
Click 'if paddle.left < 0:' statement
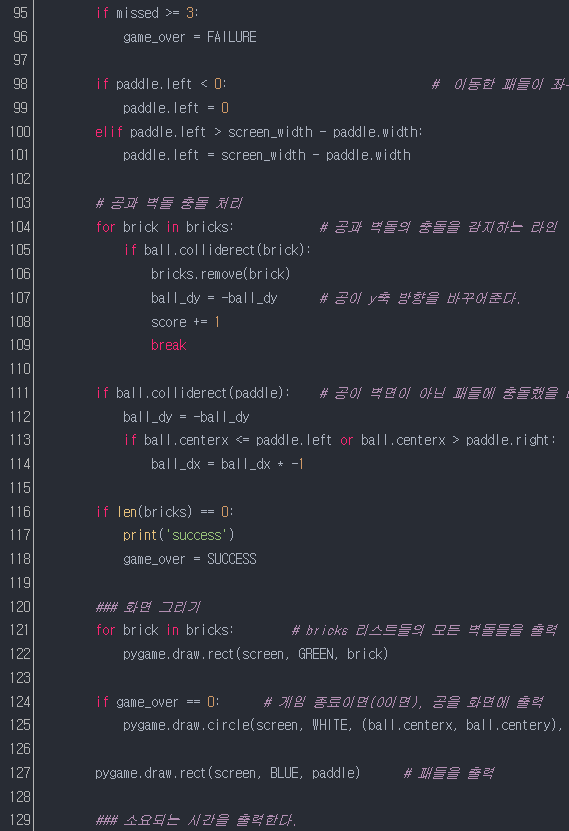(161, 84)
